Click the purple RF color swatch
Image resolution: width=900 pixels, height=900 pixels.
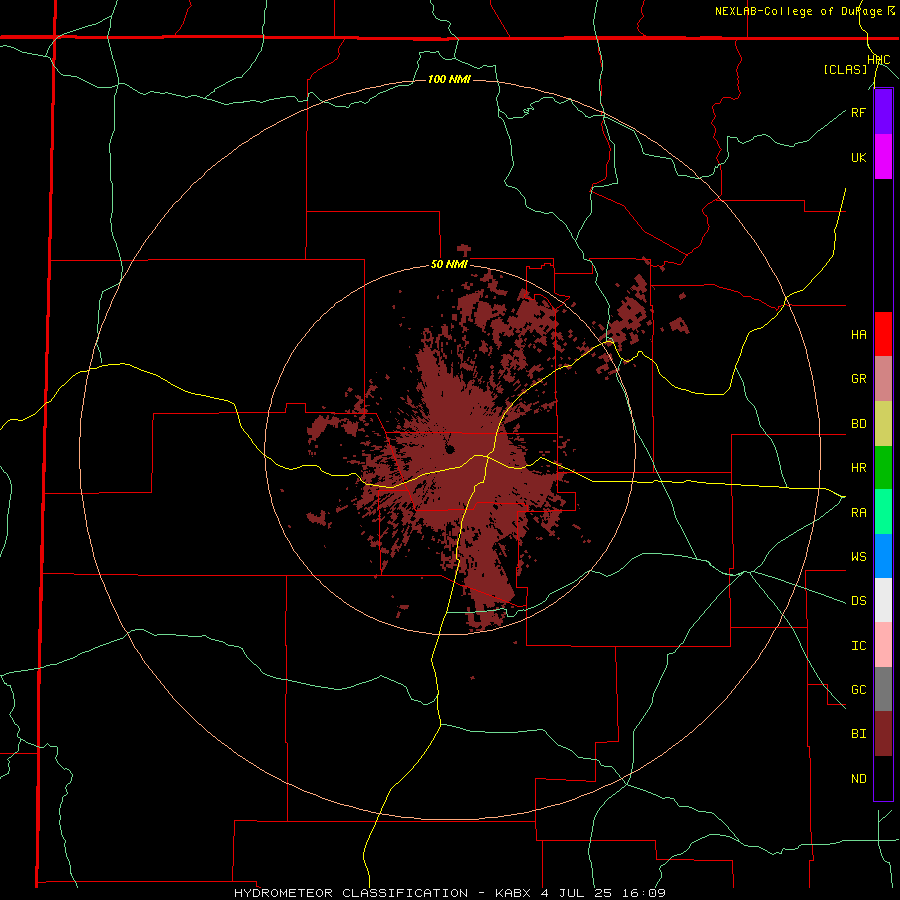click(883, 112)
